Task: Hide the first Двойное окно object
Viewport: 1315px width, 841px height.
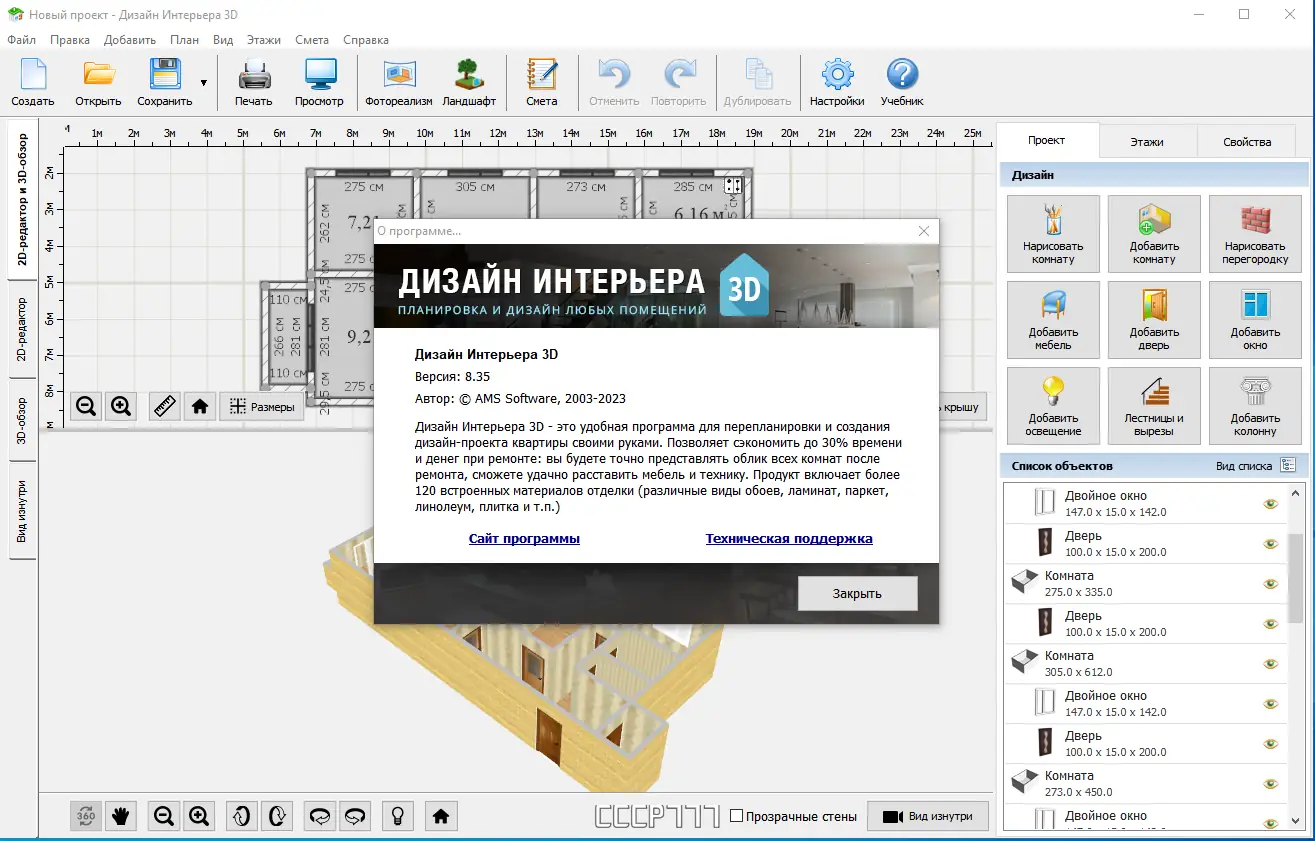Action: pos(1271,504)
